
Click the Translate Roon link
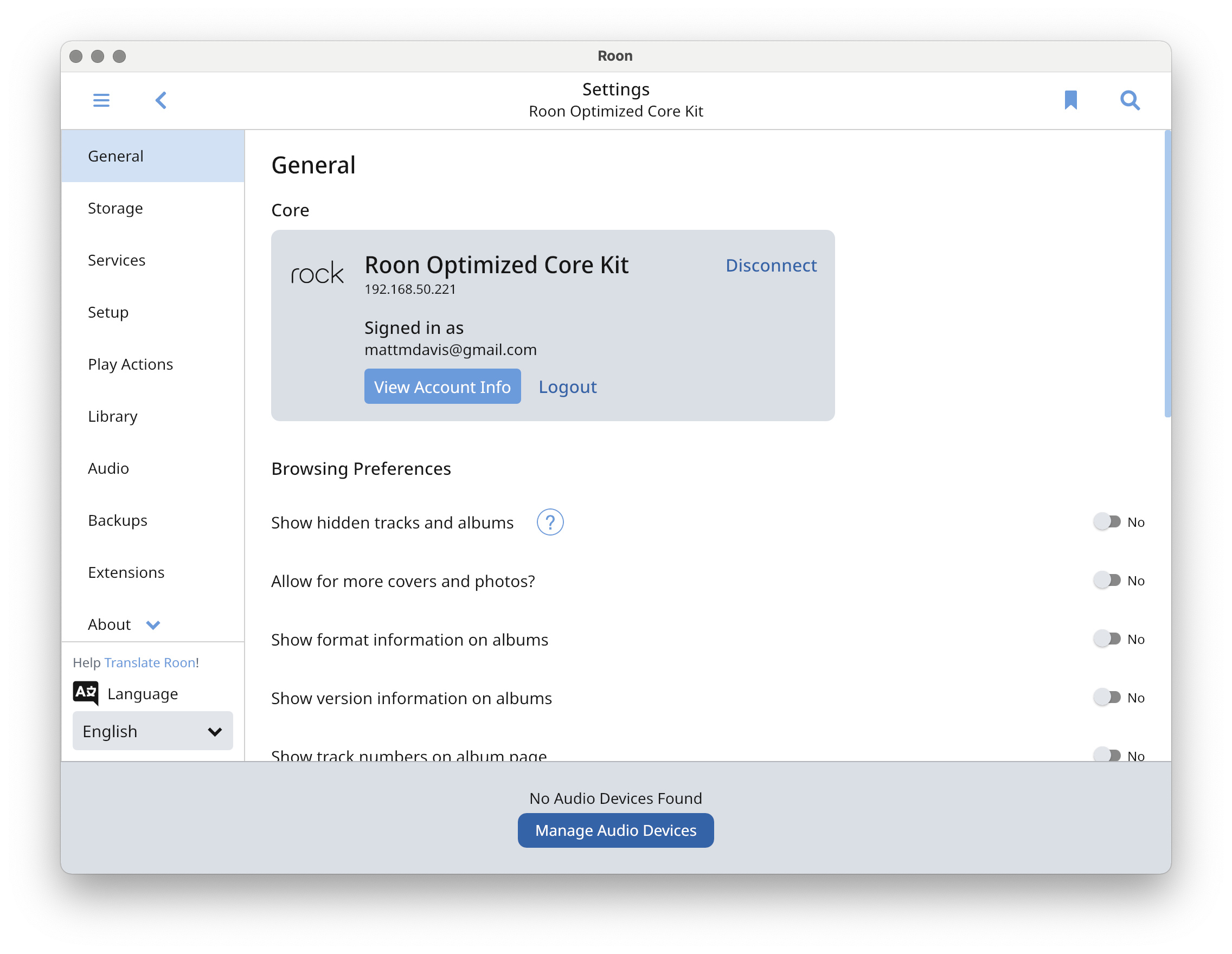[150, 662]
